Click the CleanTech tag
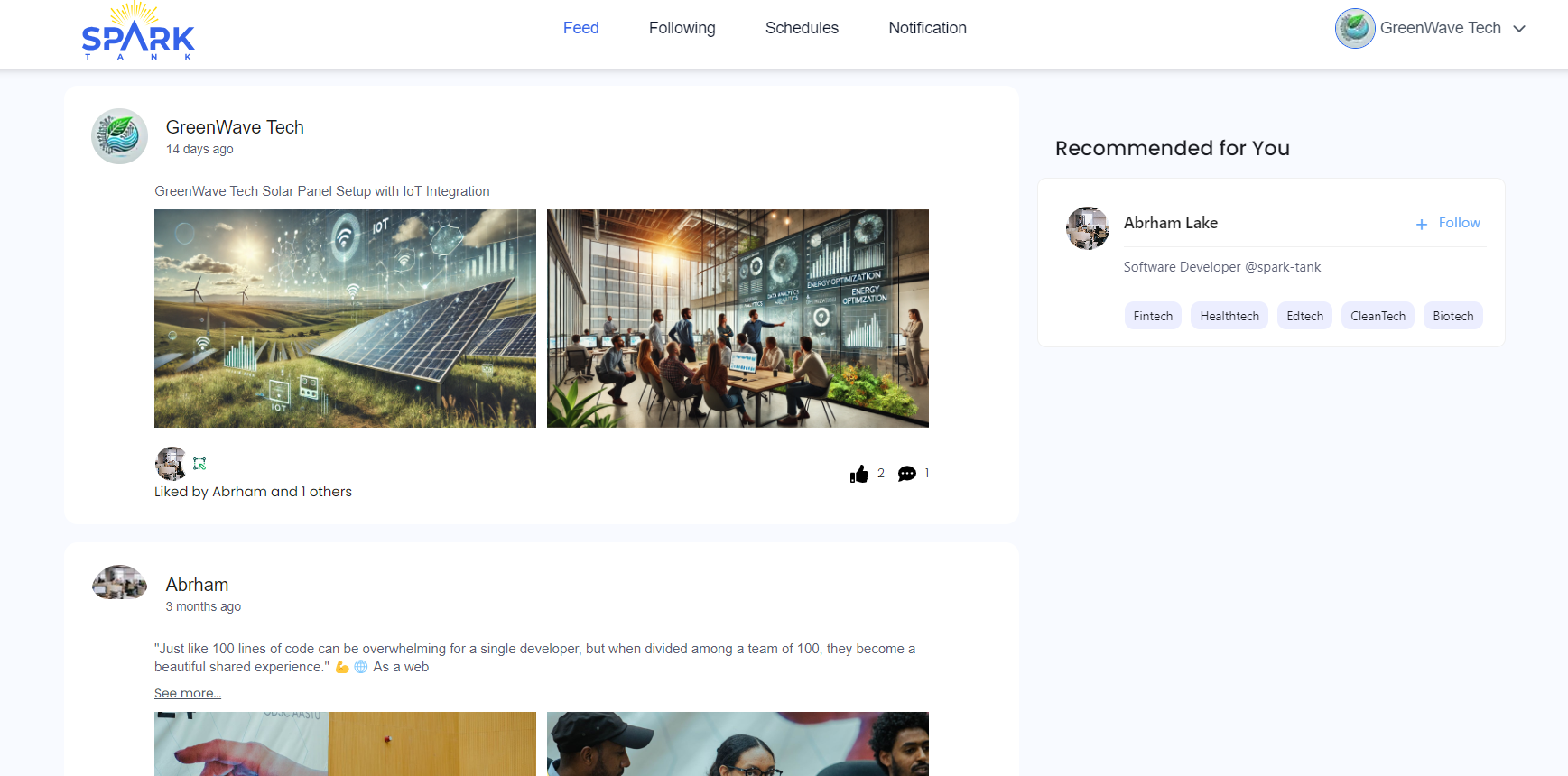Screen dimensions: 1568x776 click(1378, 316)
